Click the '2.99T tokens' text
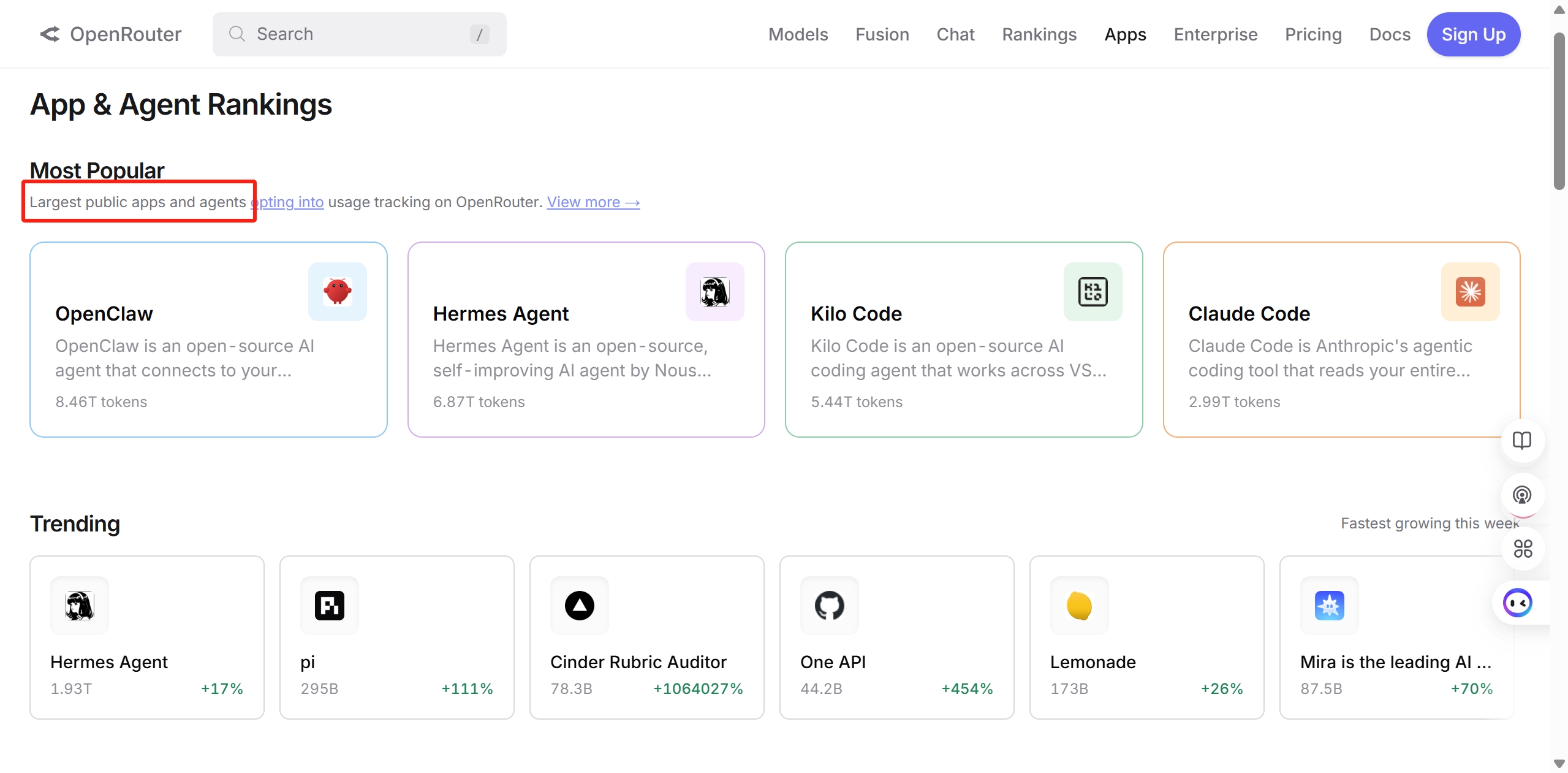 [x=1234, y=402]
